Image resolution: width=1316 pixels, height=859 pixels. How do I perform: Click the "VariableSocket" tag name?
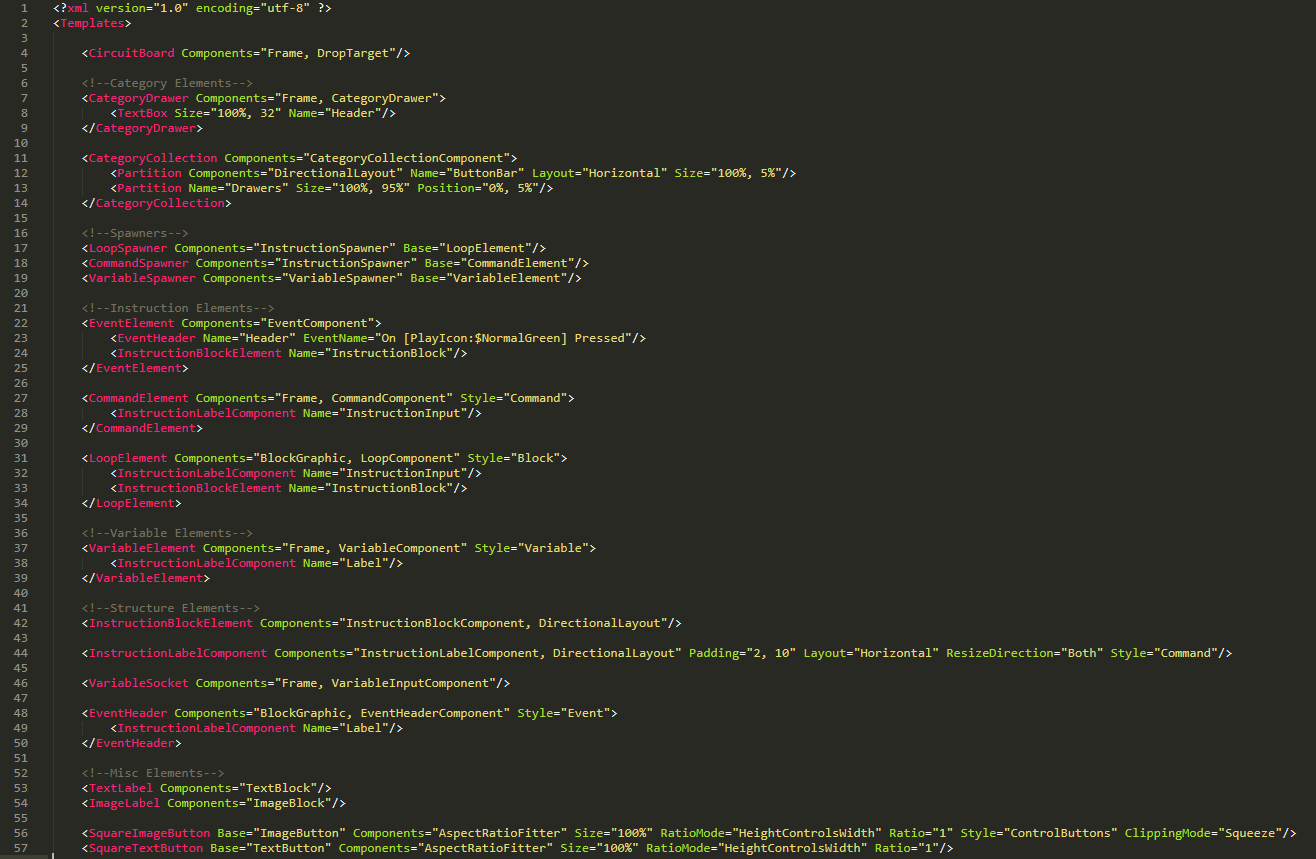click(x=139, y=683)
